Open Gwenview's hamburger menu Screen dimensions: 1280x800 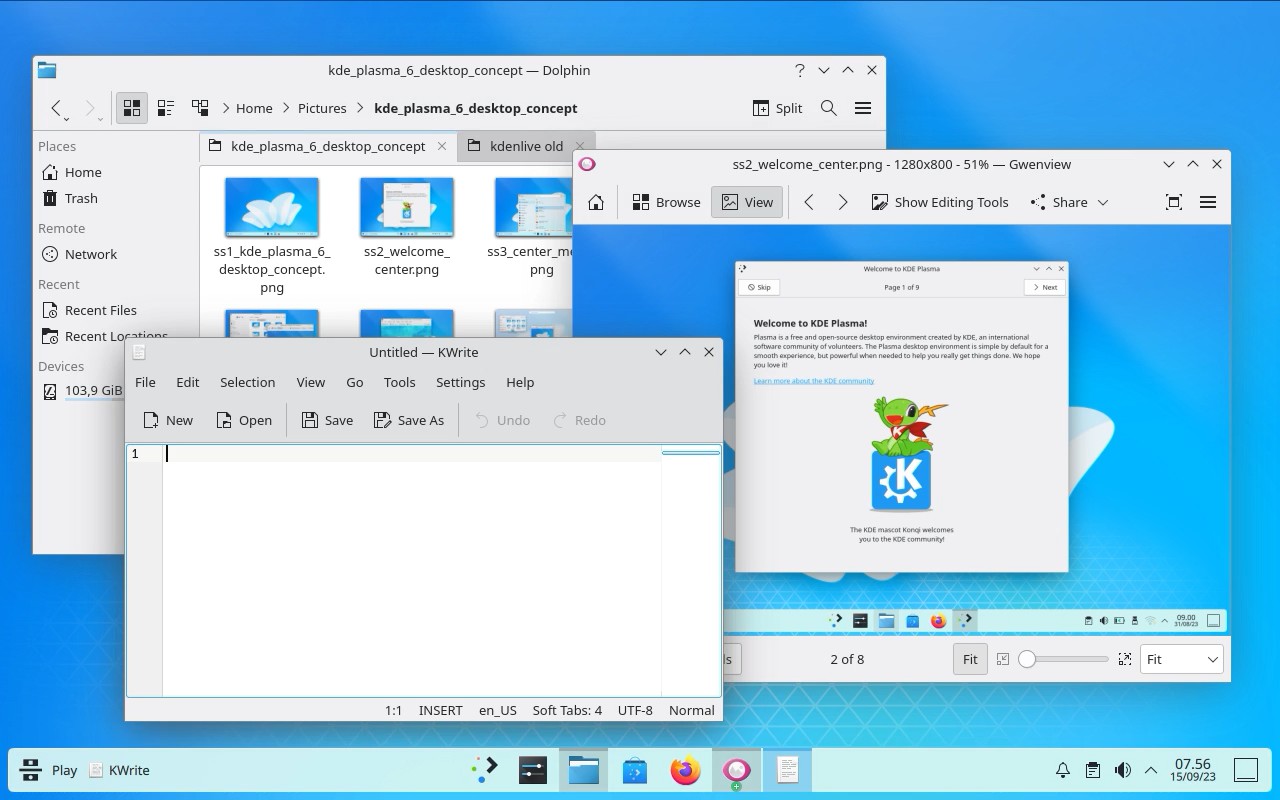pyautogui.click(x=1207, y=202)
